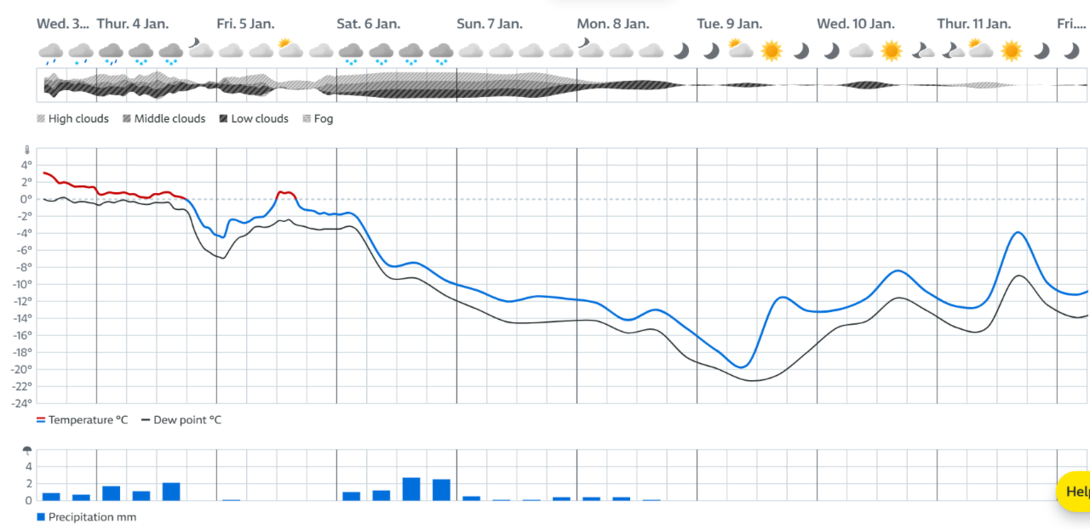Click the 0° label on the temperature axis
1090x529 pixels.
click(27, 199)
